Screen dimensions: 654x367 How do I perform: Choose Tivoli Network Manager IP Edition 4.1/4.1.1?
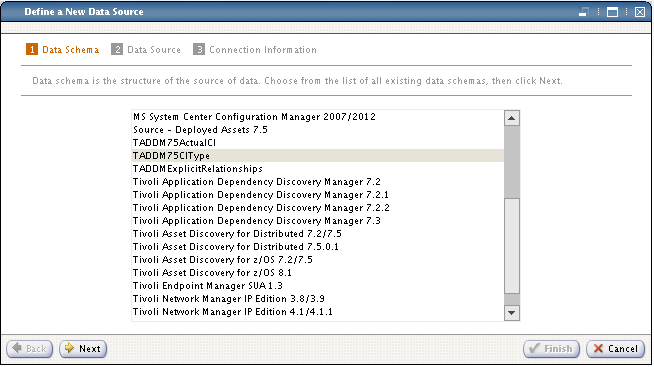coord(317,312)
